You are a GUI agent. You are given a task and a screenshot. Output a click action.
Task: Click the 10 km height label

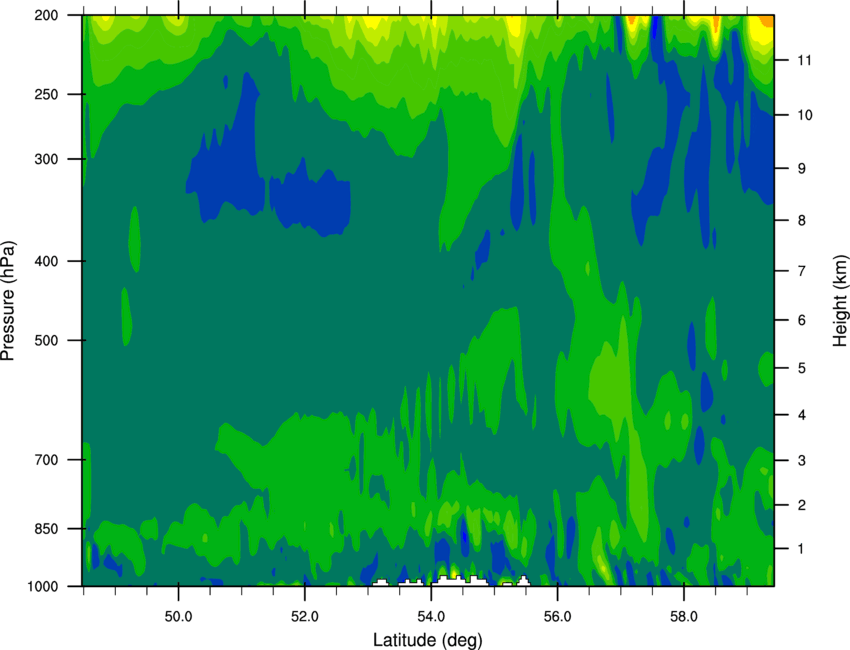(x=805, y=115)
